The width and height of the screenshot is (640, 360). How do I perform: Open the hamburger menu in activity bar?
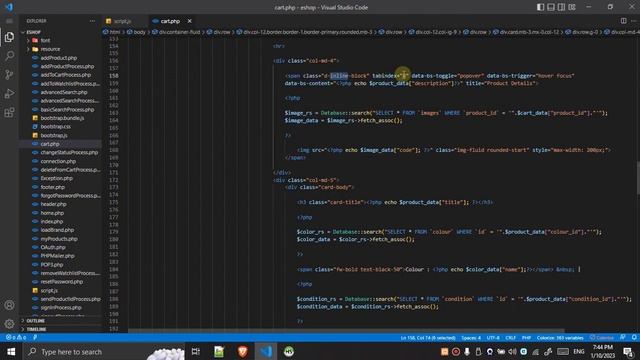click(x=9, y=21)
